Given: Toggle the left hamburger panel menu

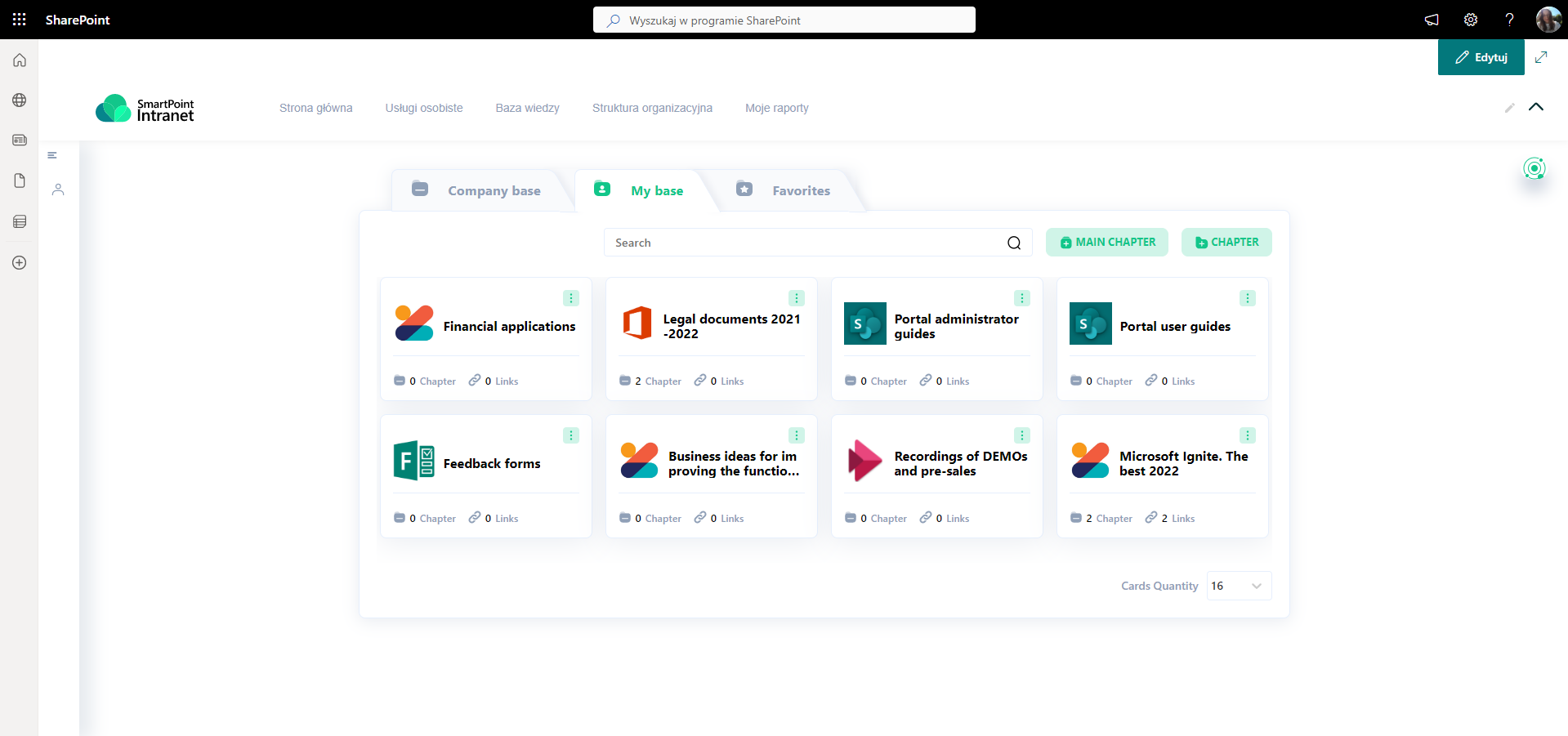Looking at the screenshot, I should click(x=52, y=155).
